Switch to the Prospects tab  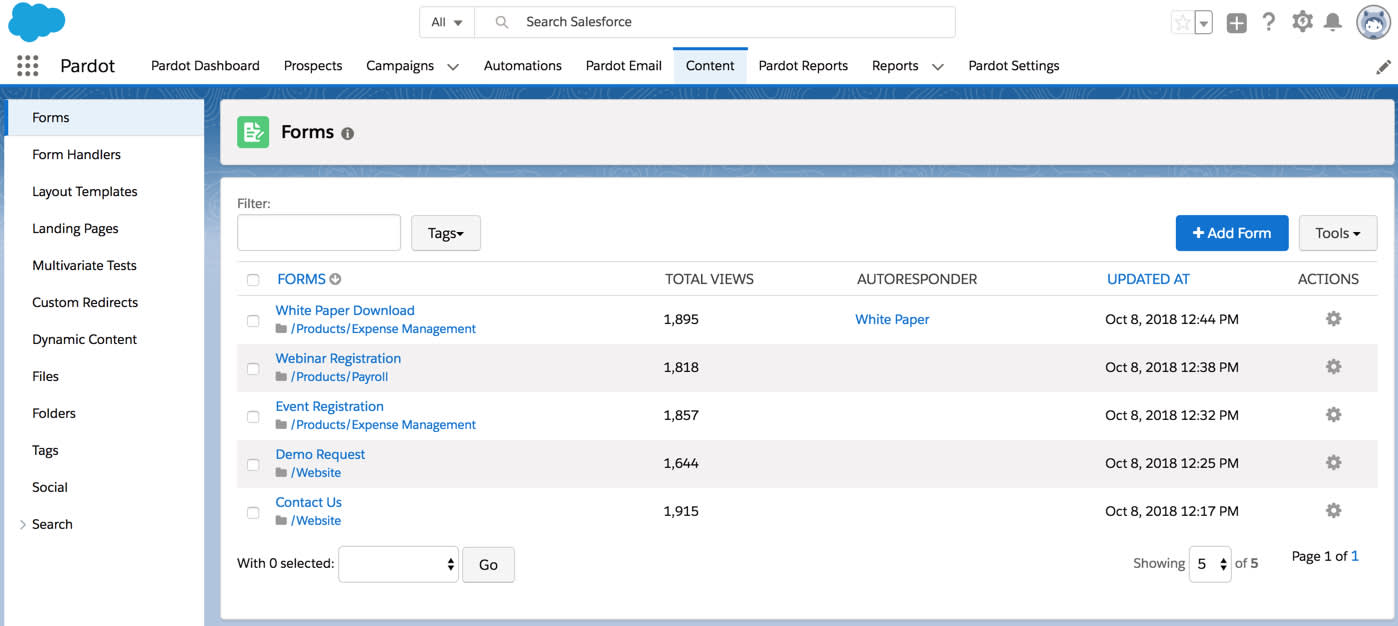click(313, 66)
